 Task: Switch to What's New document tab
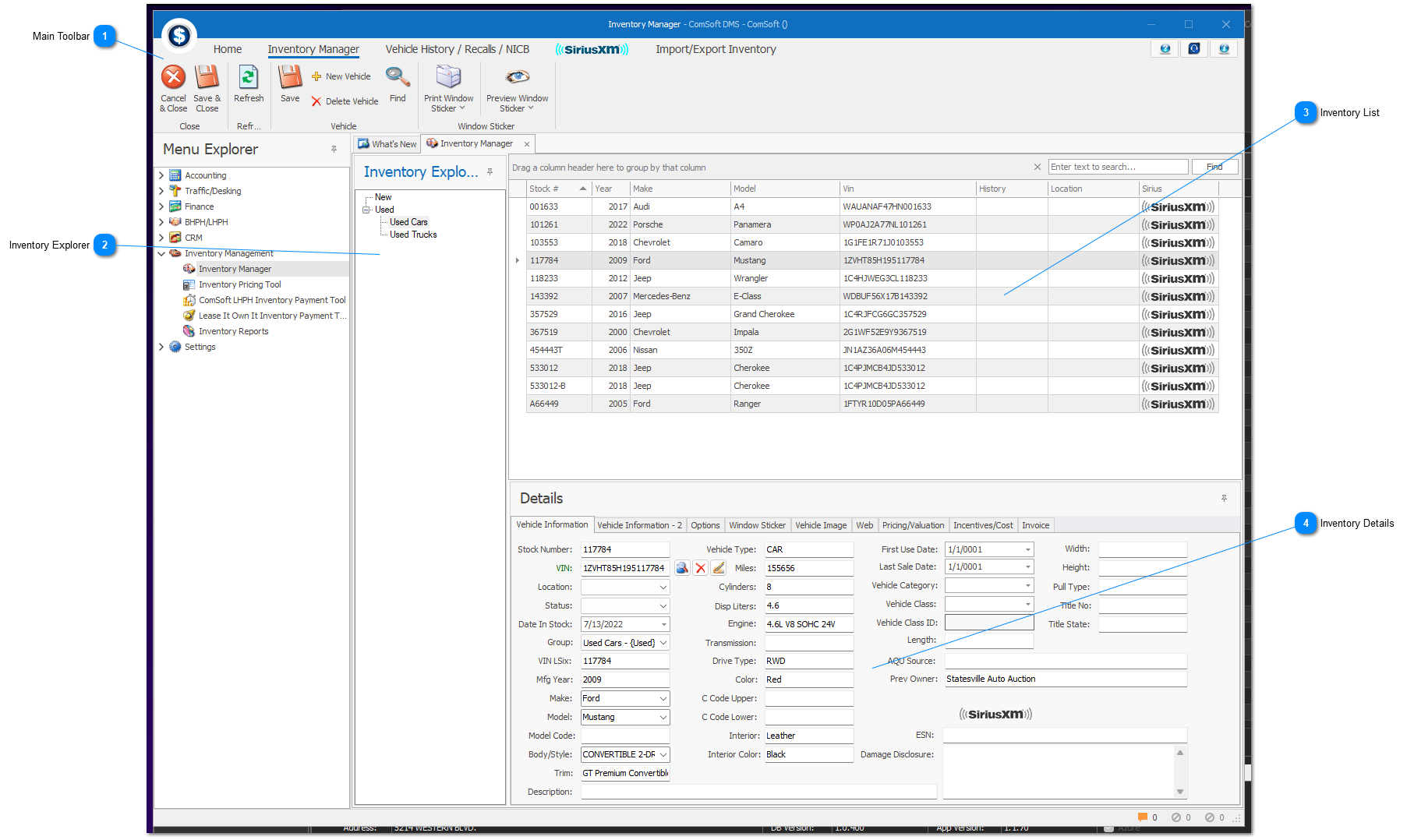click(387, 144)
